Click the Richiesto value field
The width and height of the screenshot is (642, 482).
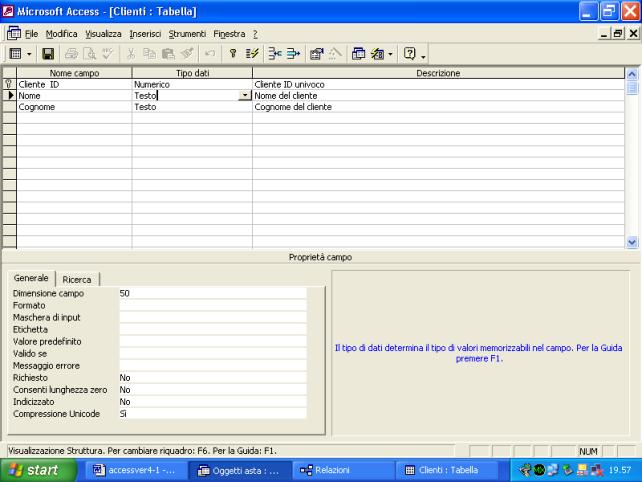click(x=213, y=378)
